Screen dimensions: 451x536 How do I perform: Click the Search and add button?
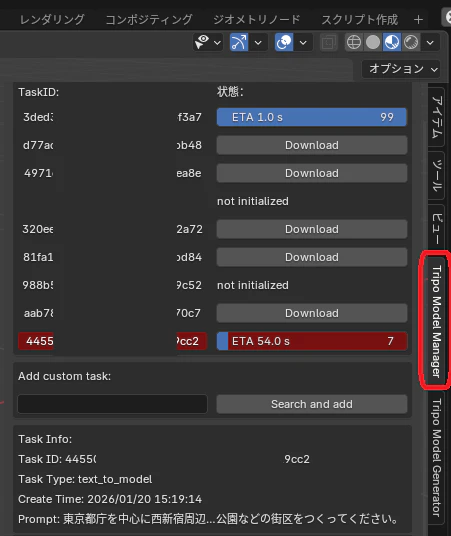(x=311, y=404)
